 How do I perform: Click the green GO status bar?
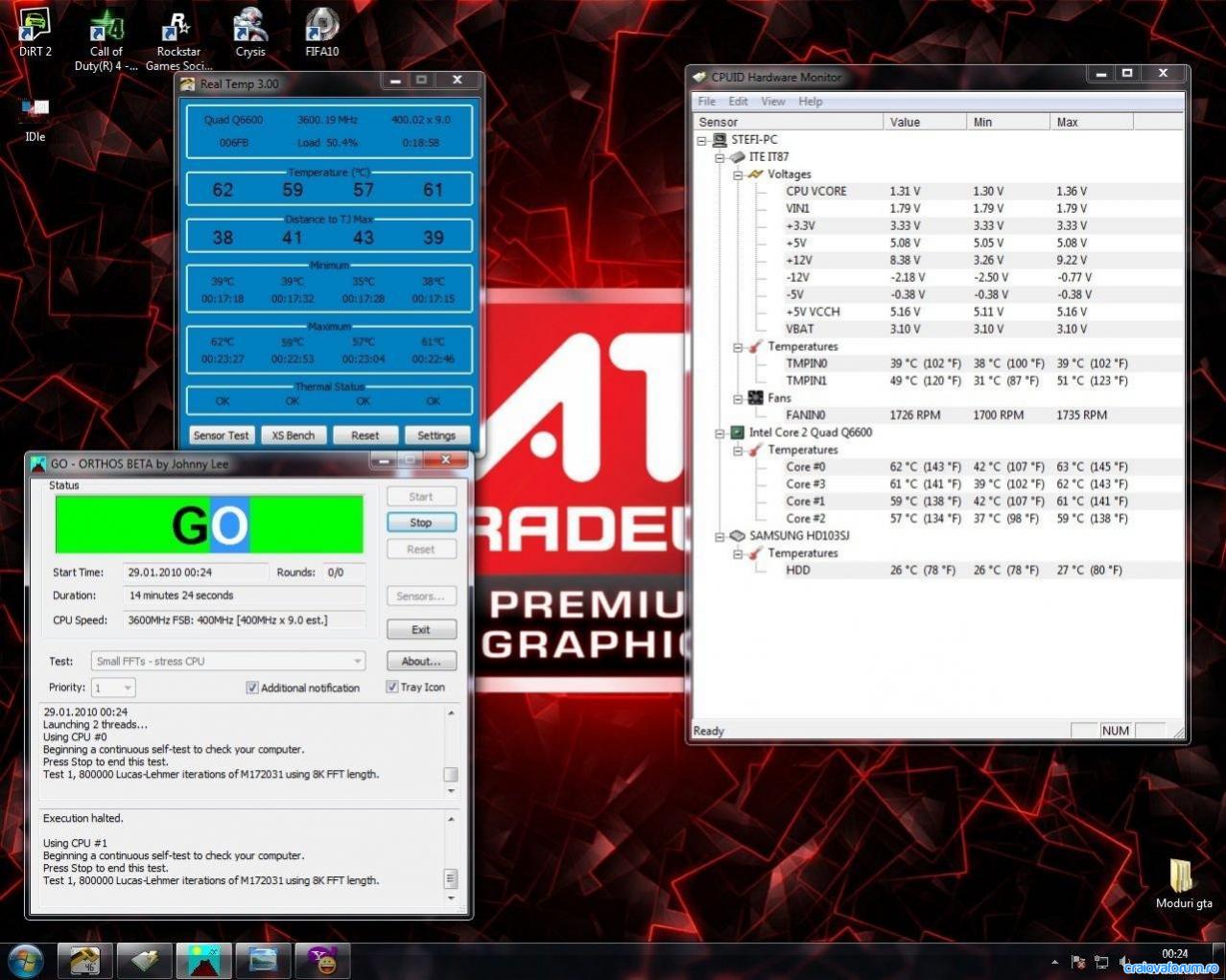pos(209,525)
